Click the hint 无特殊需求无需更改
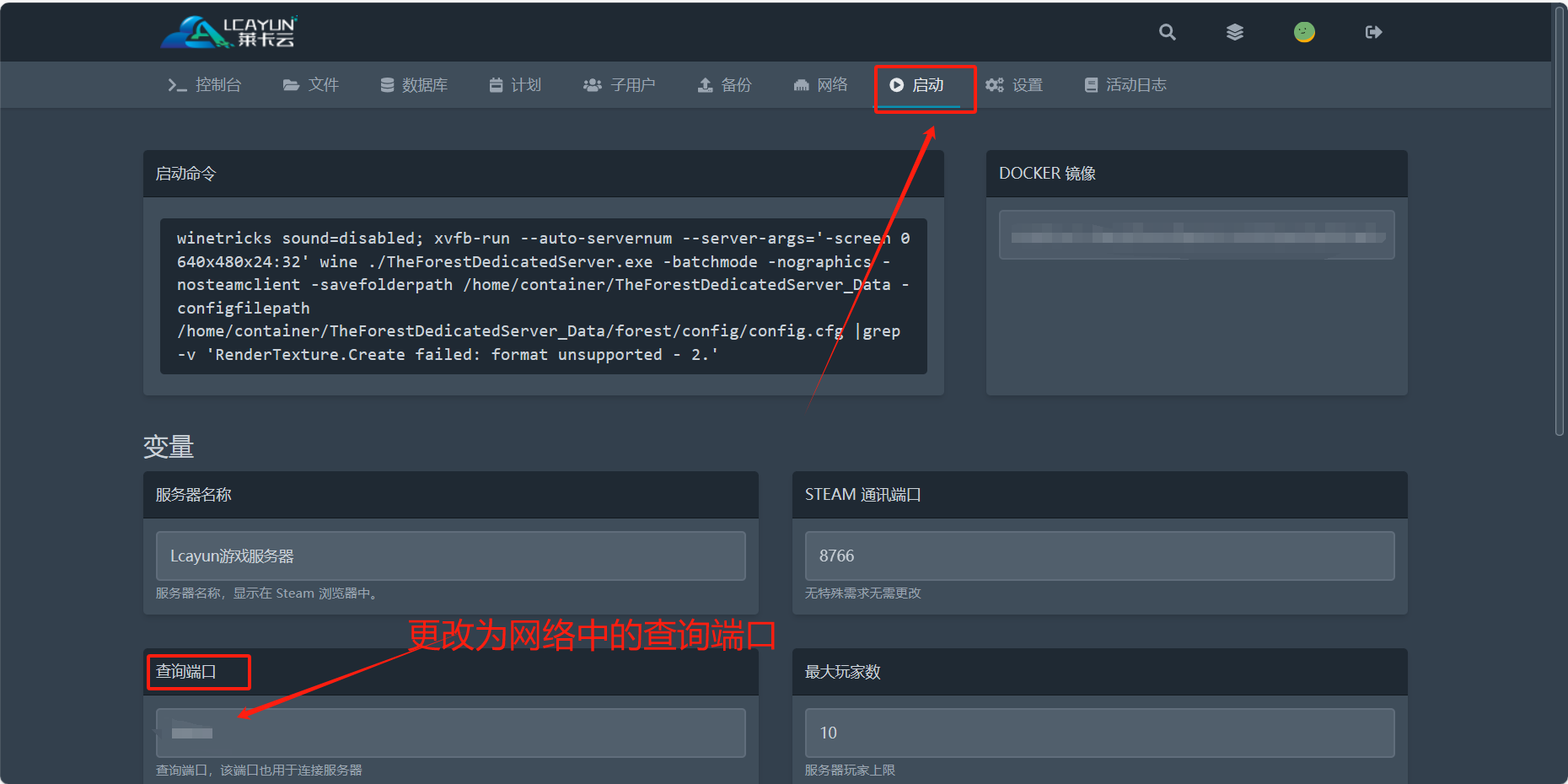1568x784 pixels. (862, 593)
